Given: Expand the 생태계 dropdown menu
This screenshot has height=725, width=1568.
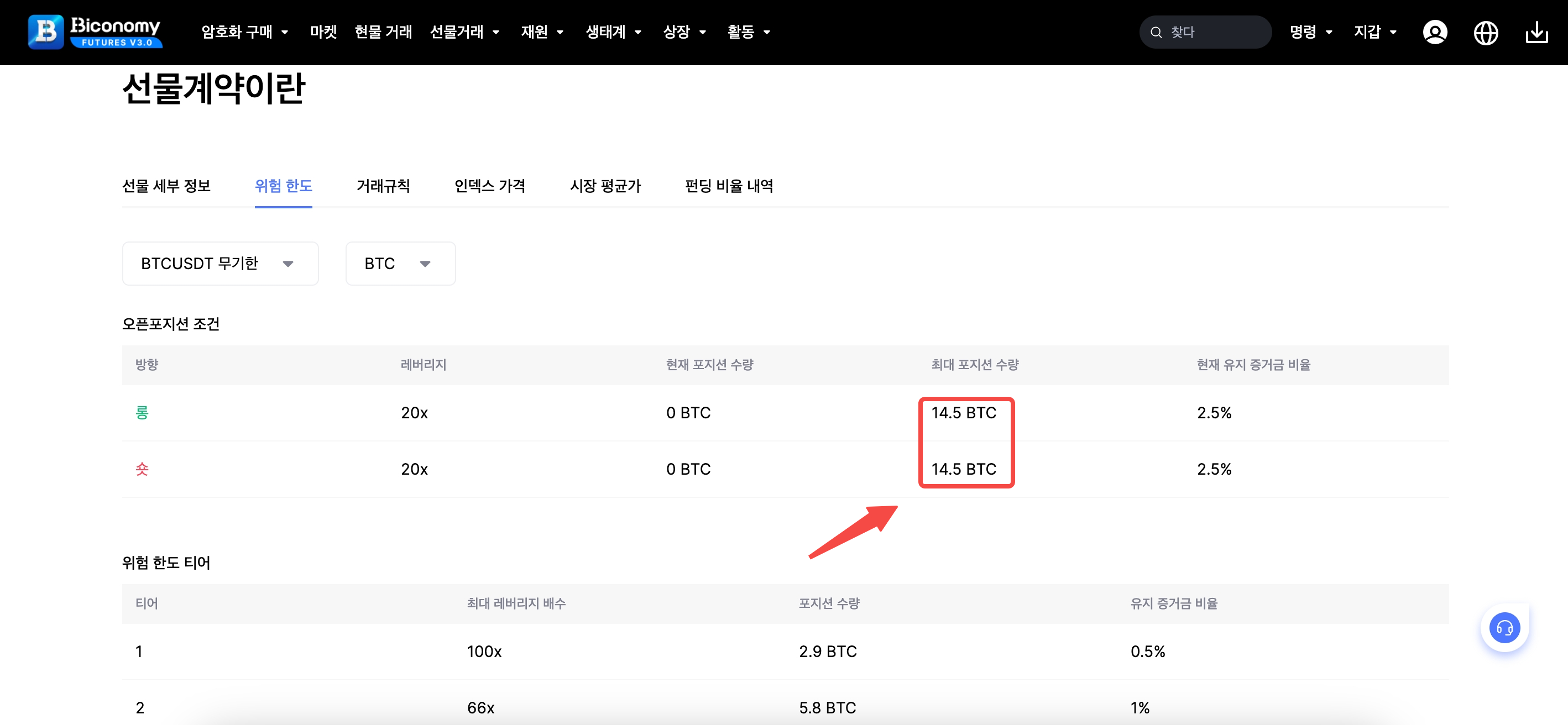Looking at the screenshot, I should click(x=614, y=31).
